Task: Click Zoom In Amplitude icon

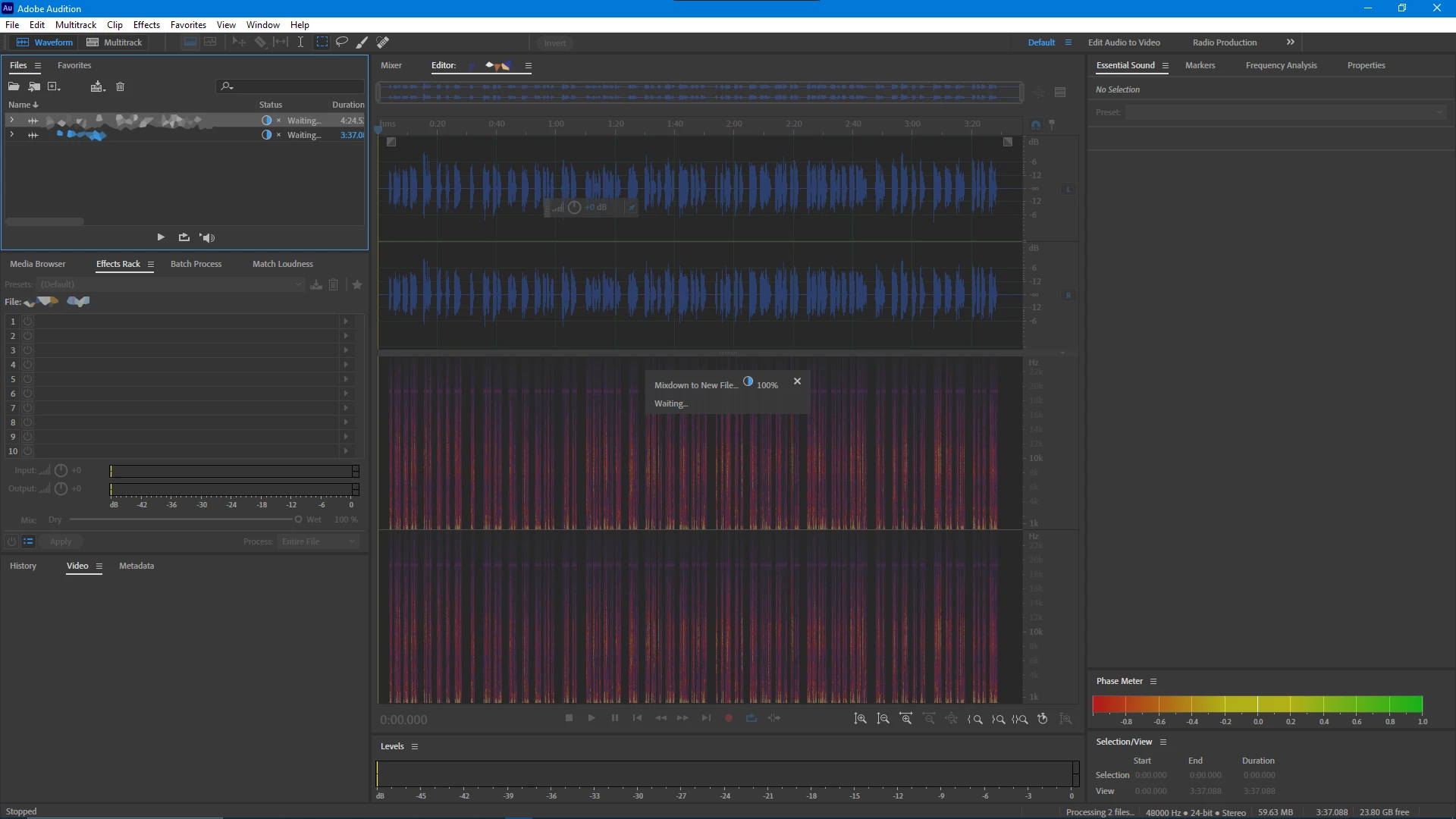Action: point(860,719)
